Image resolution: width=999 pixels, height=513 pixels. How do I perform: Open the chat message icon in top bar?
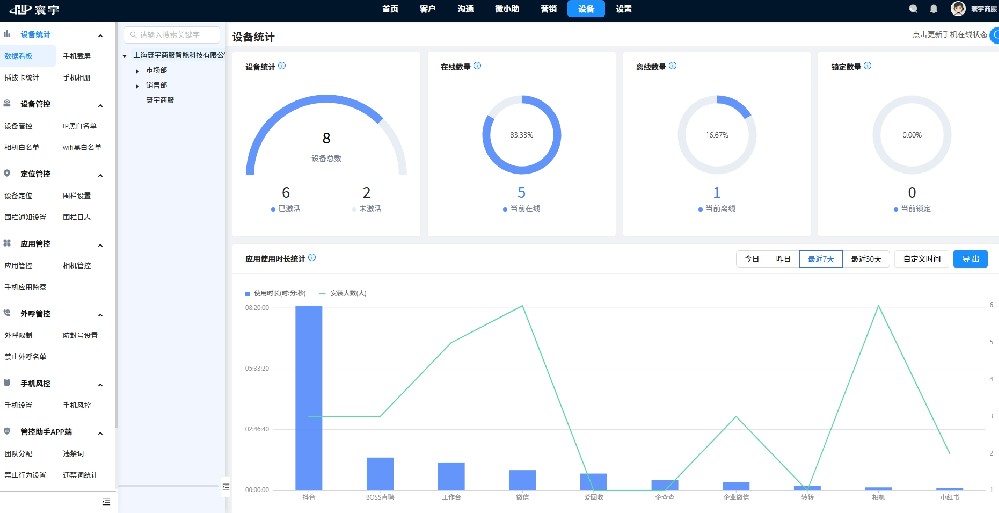click(x=914, y=9)
